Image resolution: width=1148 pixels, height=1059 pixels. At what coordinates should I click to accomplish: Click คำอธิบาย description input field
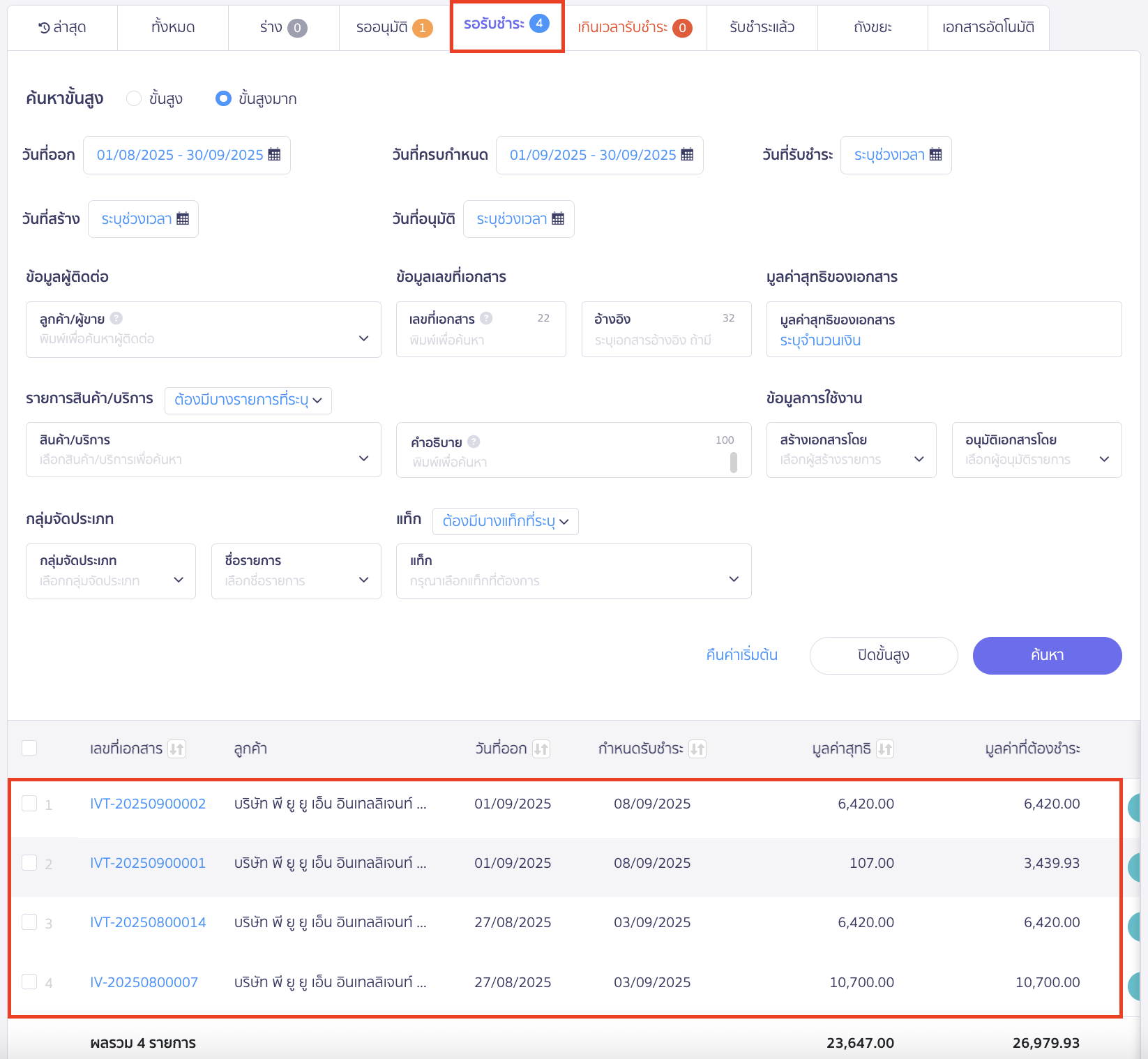[574, 450]
